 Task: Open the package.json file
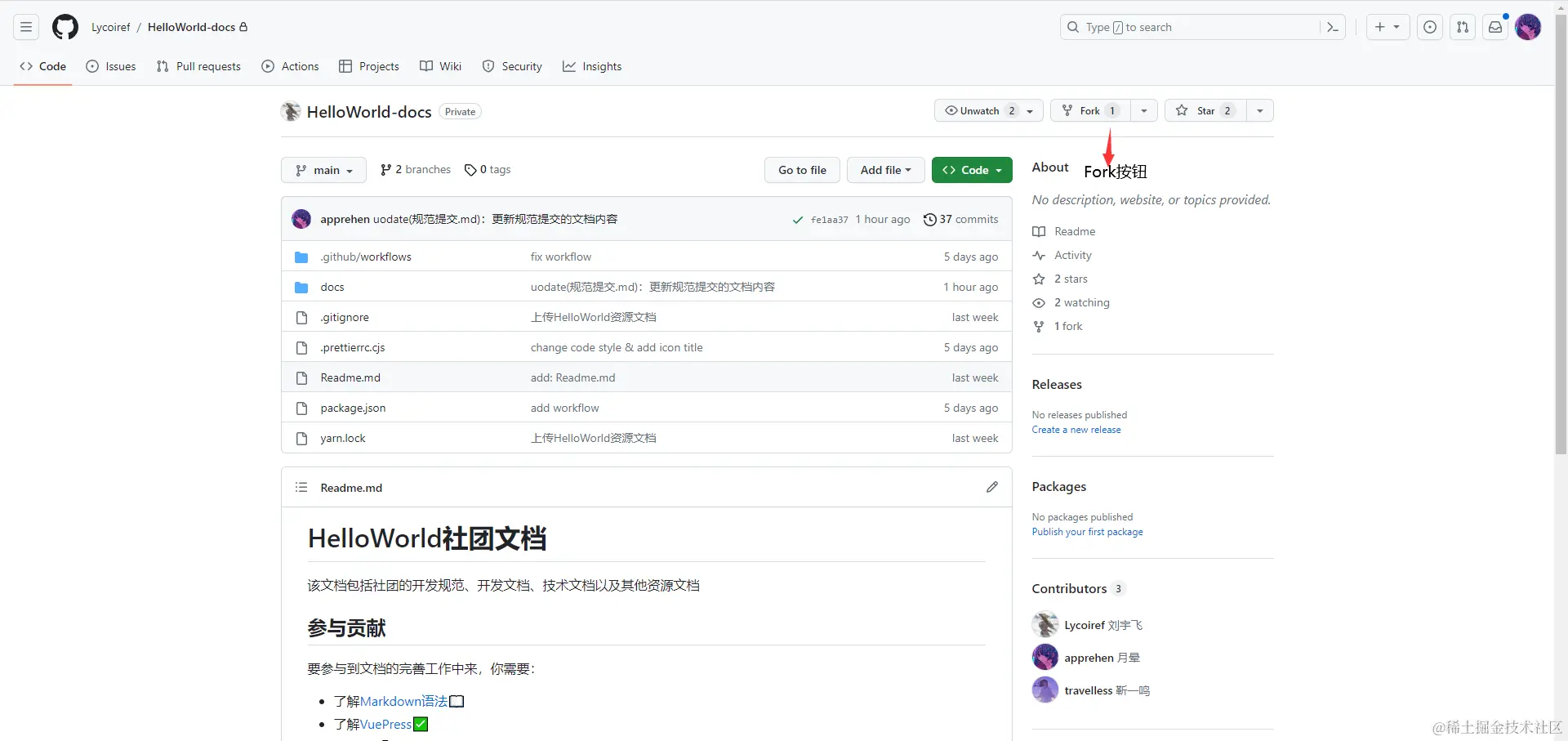[353, 408]
